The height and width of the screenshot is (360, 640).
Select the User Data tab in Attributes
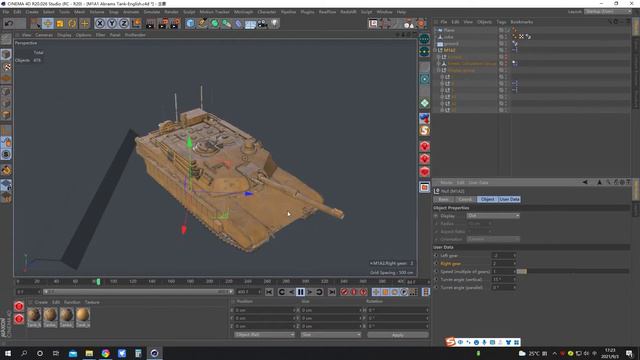pyautogui.click(x=509, y=199)
